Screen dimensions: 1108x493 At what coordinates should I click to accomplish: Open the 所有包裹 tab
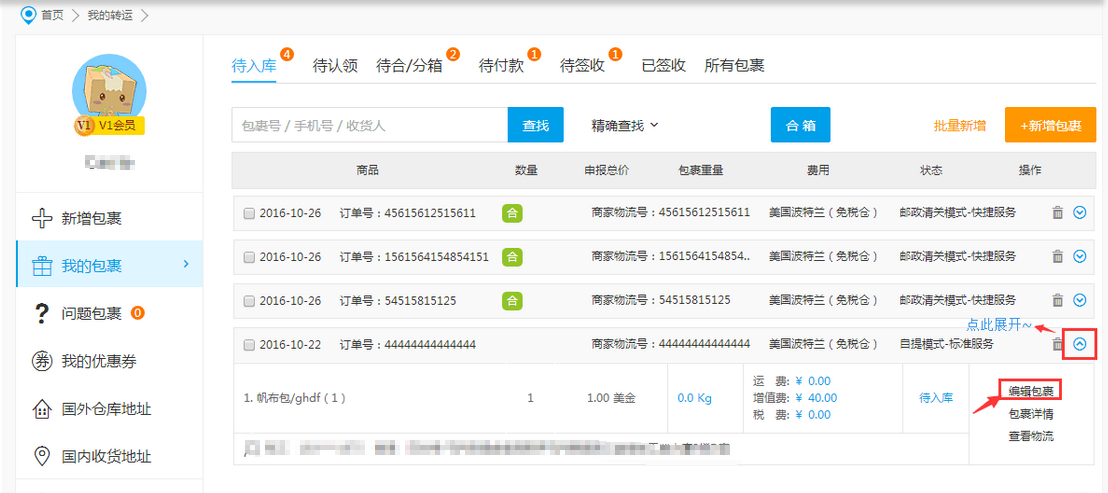[734, 66]
